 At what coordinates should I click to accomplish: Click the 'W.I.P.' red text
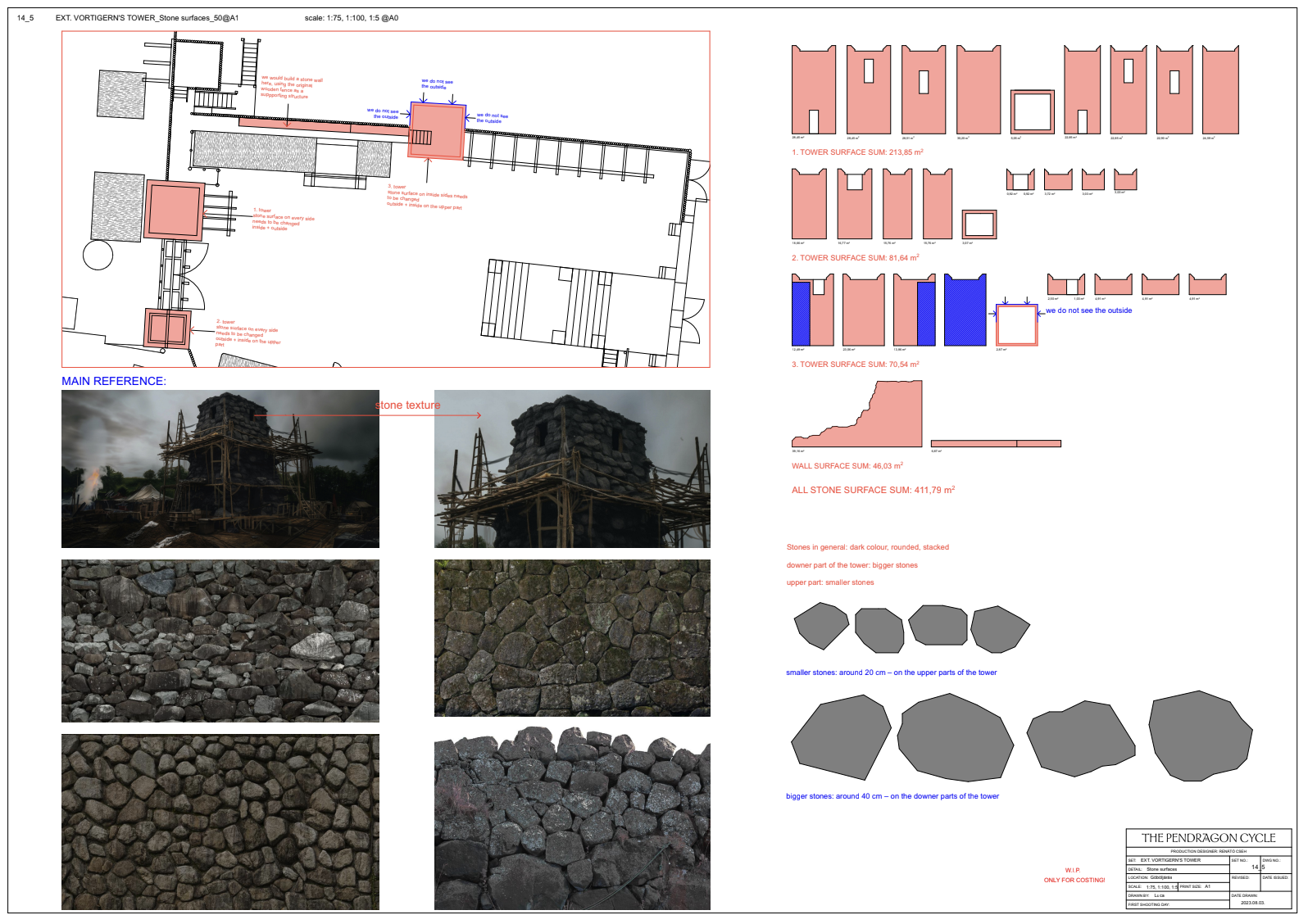coord(1073,870)
